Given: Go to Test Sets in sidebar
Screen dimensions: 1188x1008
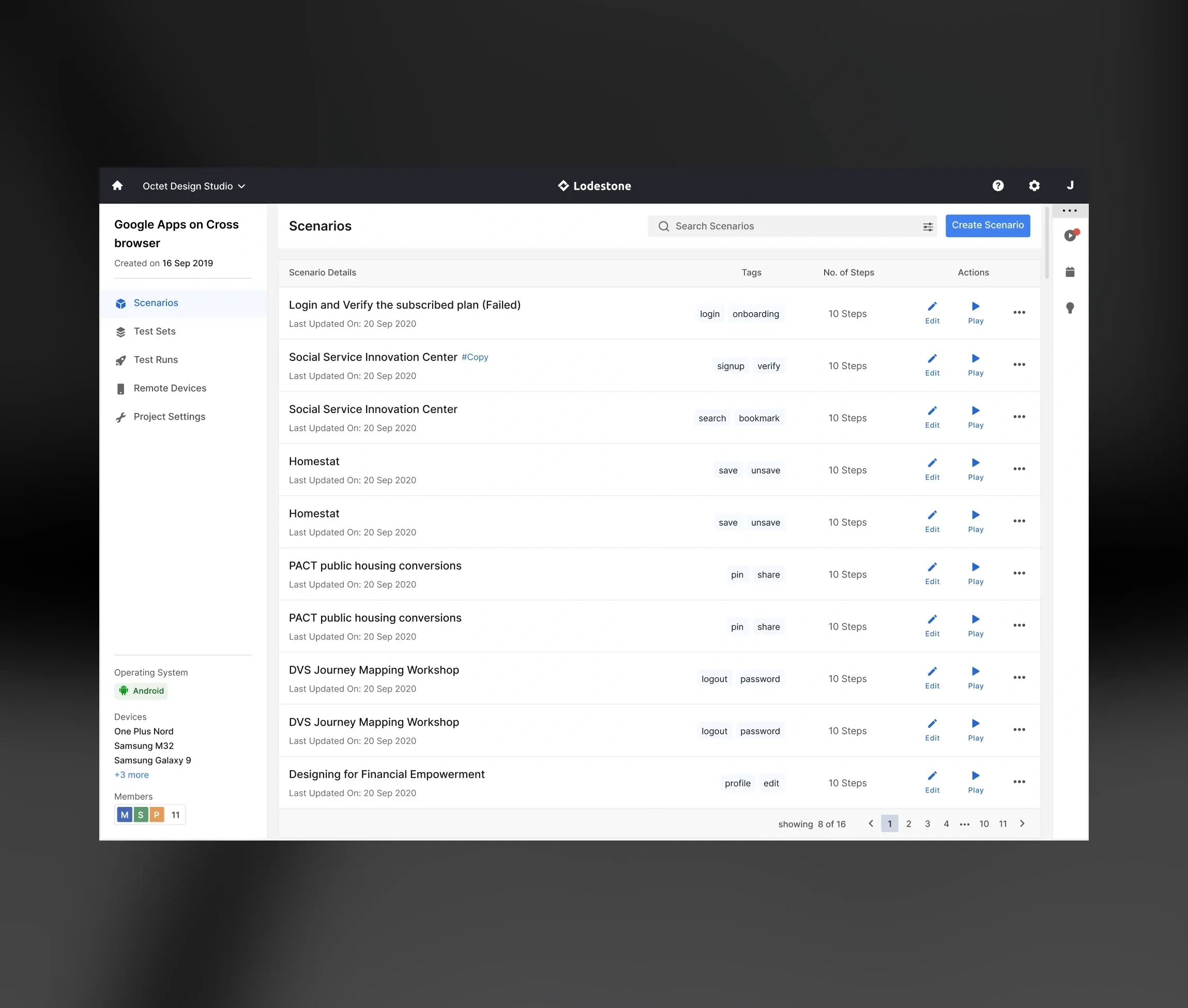Looking at the screenshot, I should coord(154,331).
